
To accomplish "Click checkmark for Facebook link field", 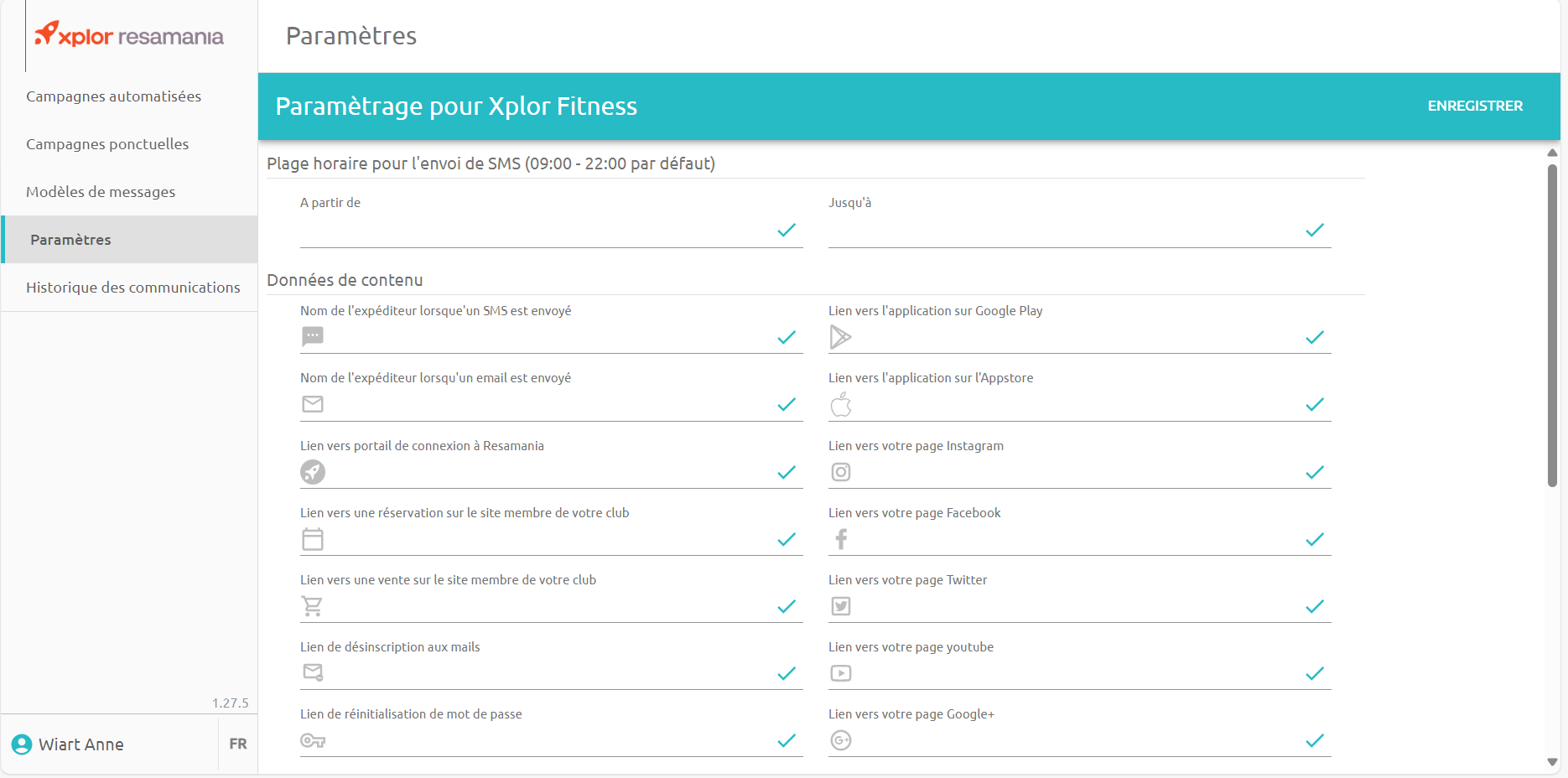I will tap(1315, 540).
